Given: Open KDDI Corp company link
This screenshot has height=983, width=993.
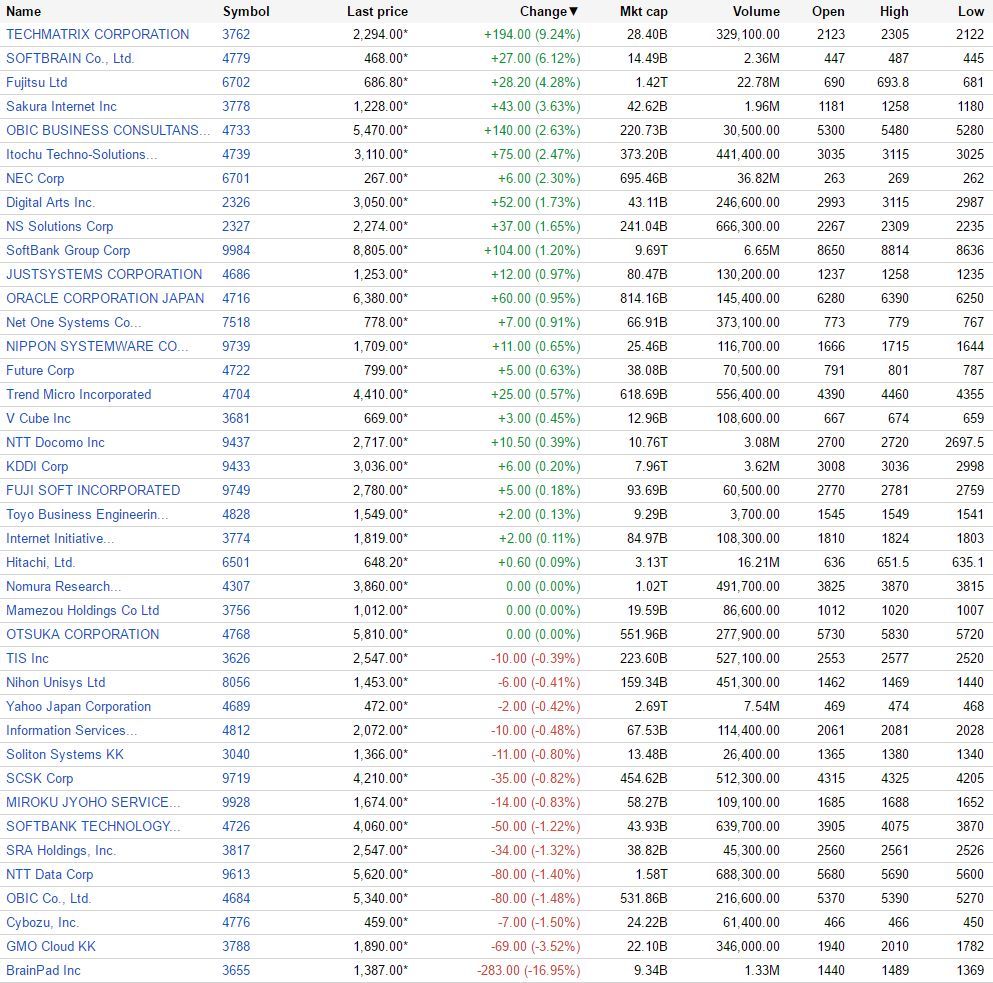Looking at the screenshot, I should point(37,467).
